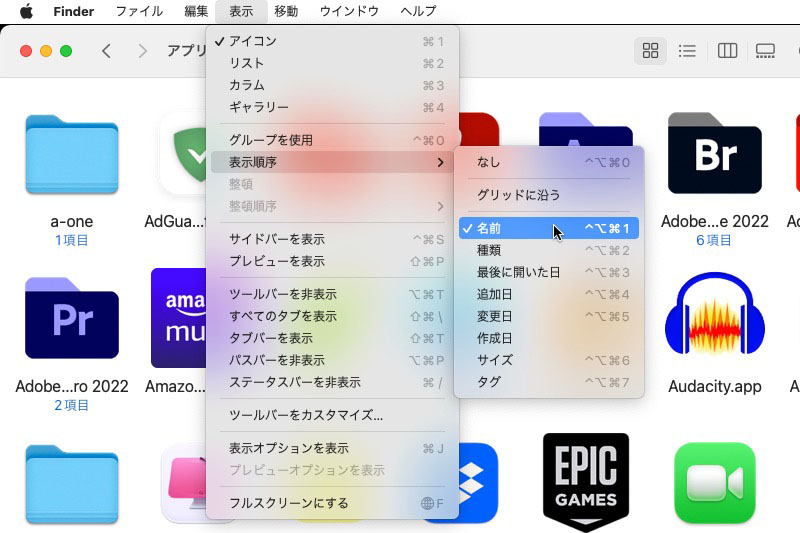Show sidebar via サイドバーを表示
The height and width of the screenshot is (533, 800).
pos(332,239)
